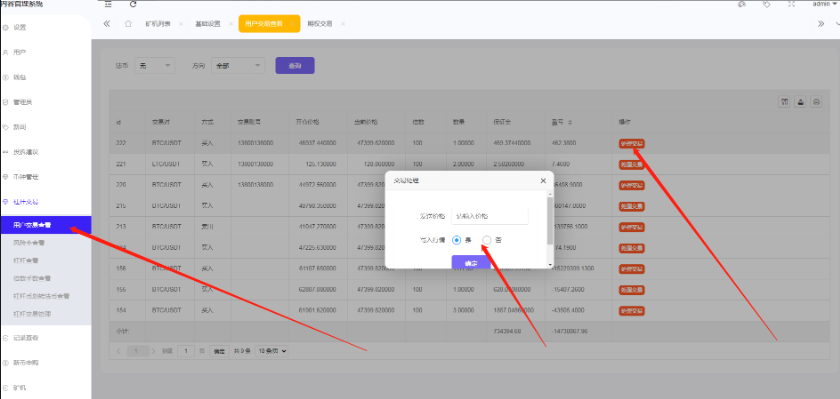
Task: Open the 法币 currency dropdown
Action: 154,65
